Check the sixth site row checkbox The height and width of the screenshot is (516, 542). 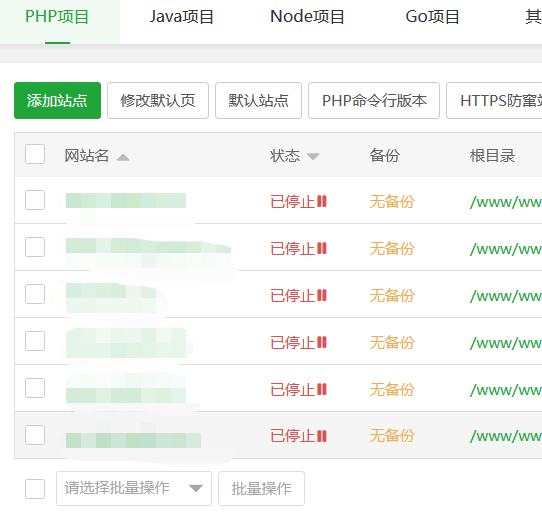(x=35, y=435)
